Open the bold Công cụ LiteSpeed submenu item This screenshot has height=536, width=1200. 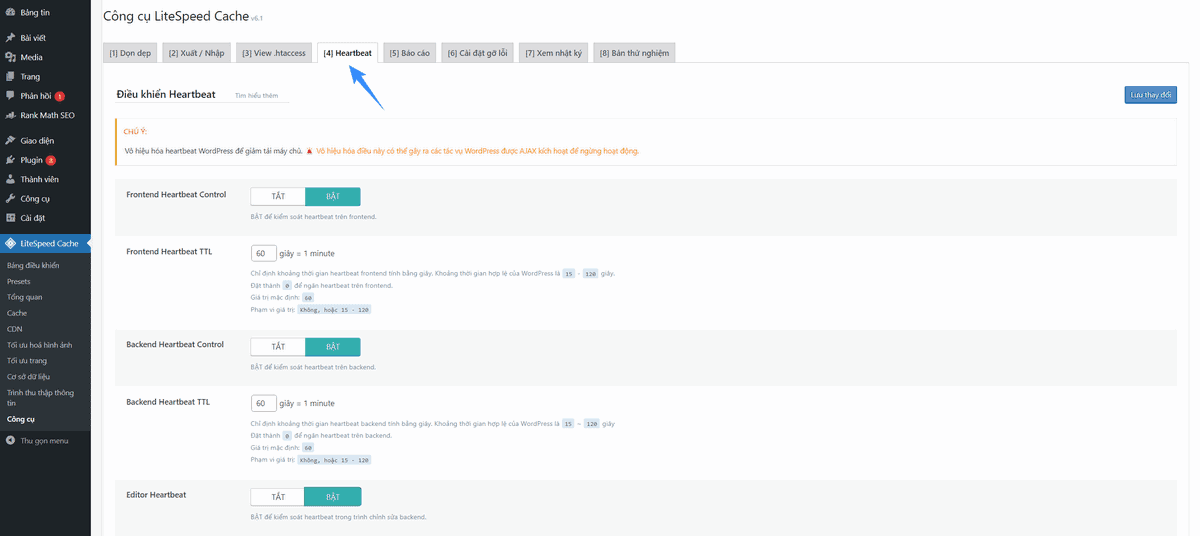point(21,420)
